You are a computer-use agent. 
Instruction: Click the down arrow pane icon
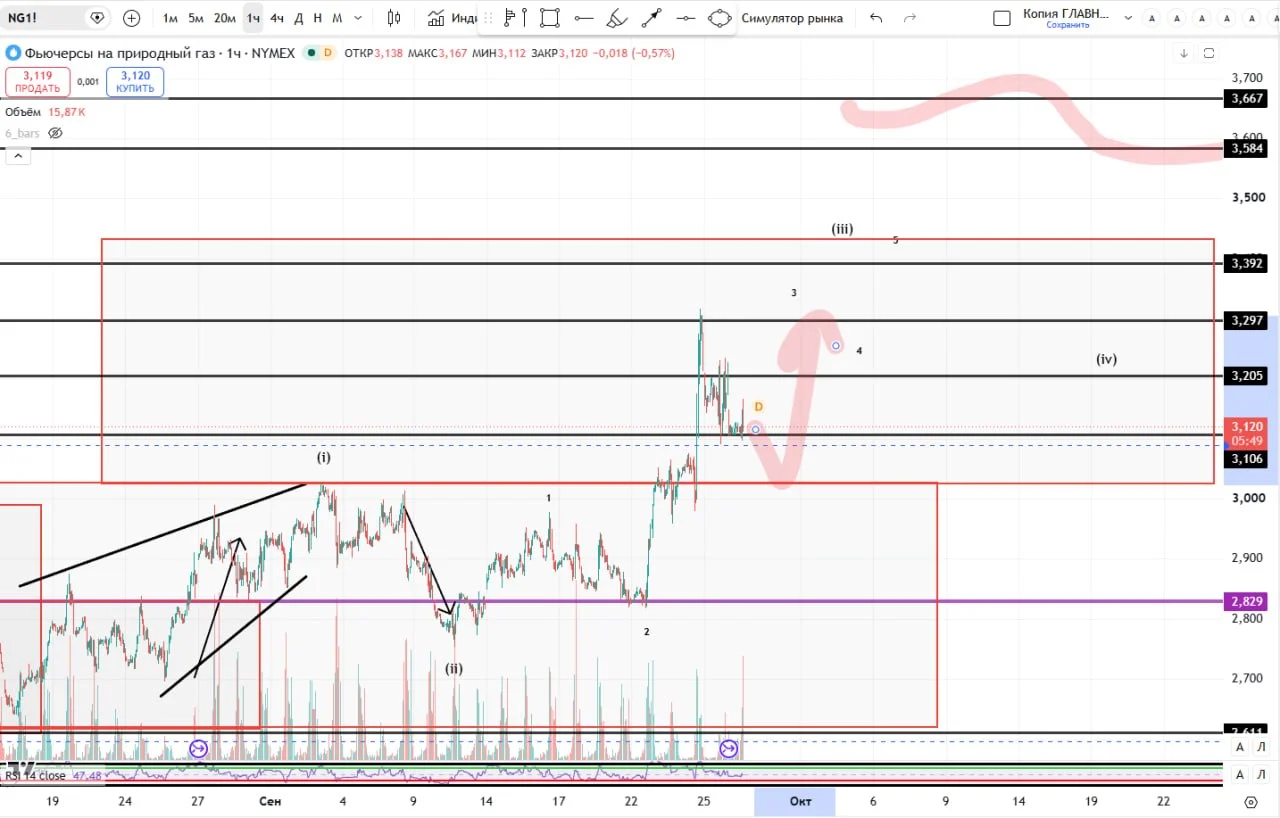click(x=1184, y=53)
